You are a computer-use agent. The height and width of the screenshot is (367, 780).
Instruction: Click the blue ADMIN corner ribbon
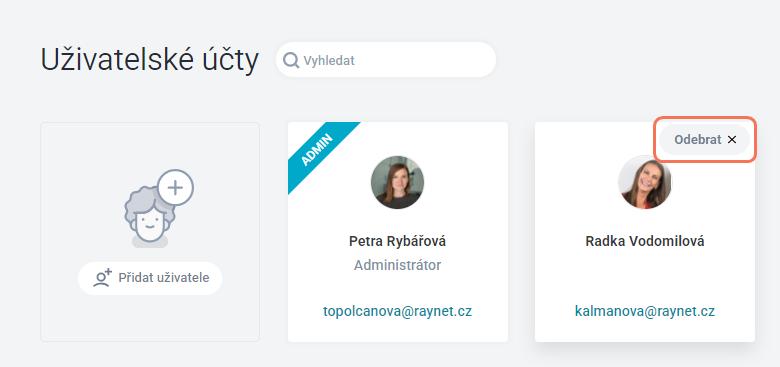click(318, 151)
